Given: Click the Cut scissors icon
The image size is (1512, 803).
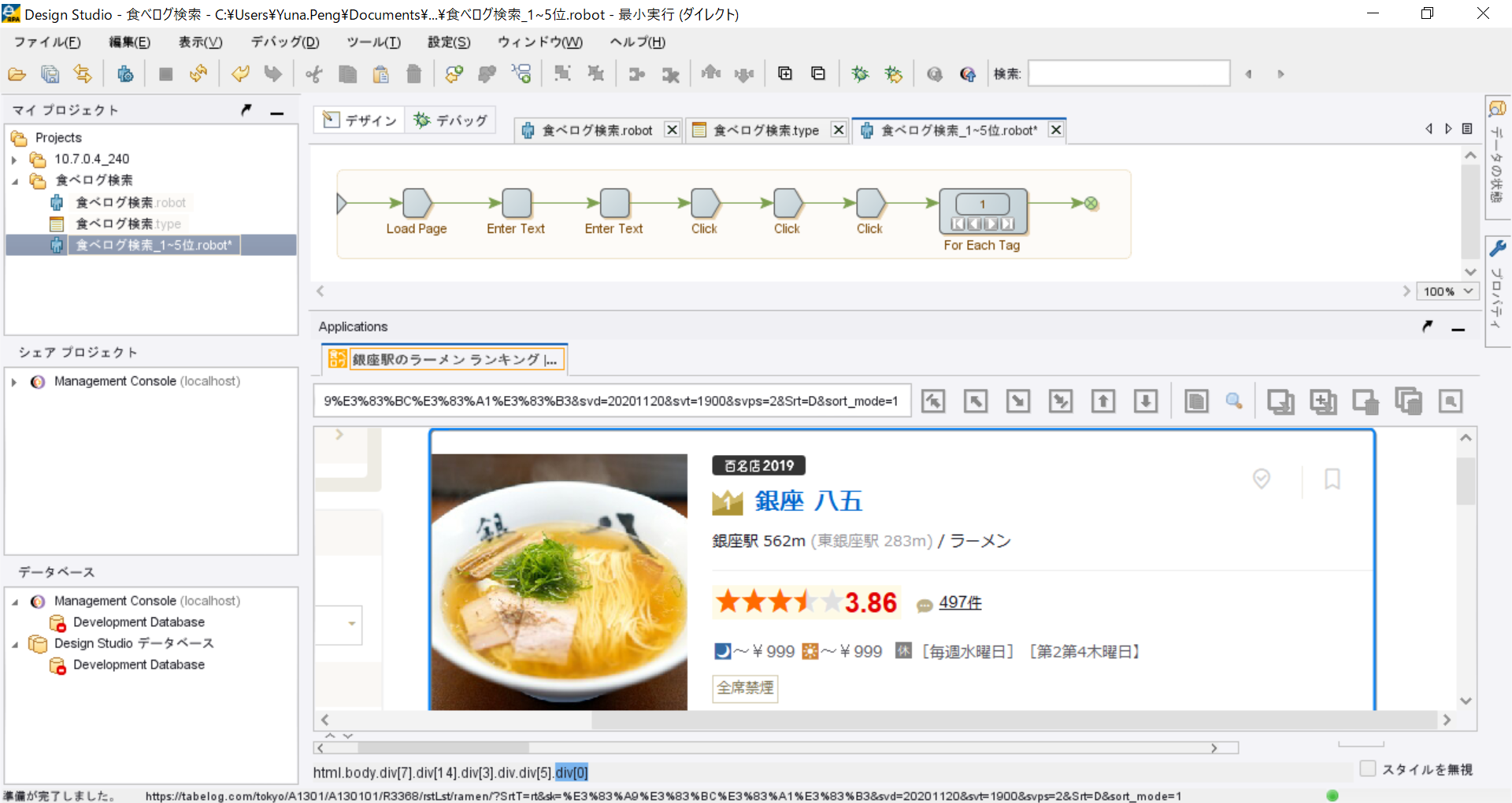Looking at the screenshot, I should (x=314, y=74).
